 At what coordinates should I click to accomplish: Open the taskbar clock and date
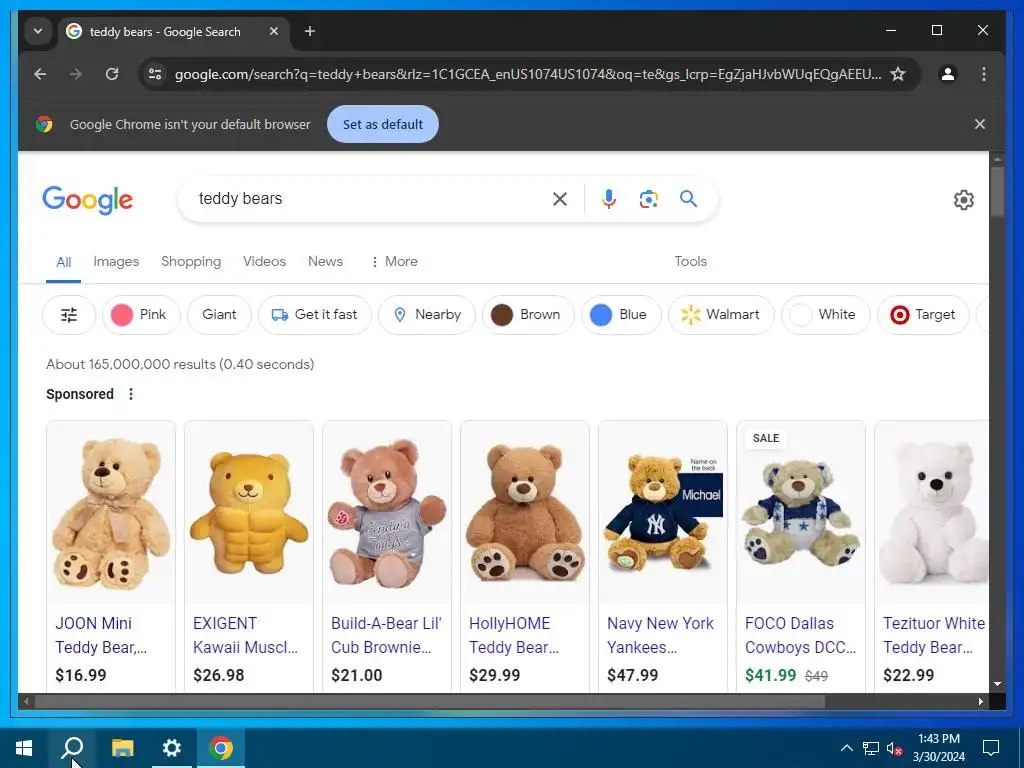point(938,748)
